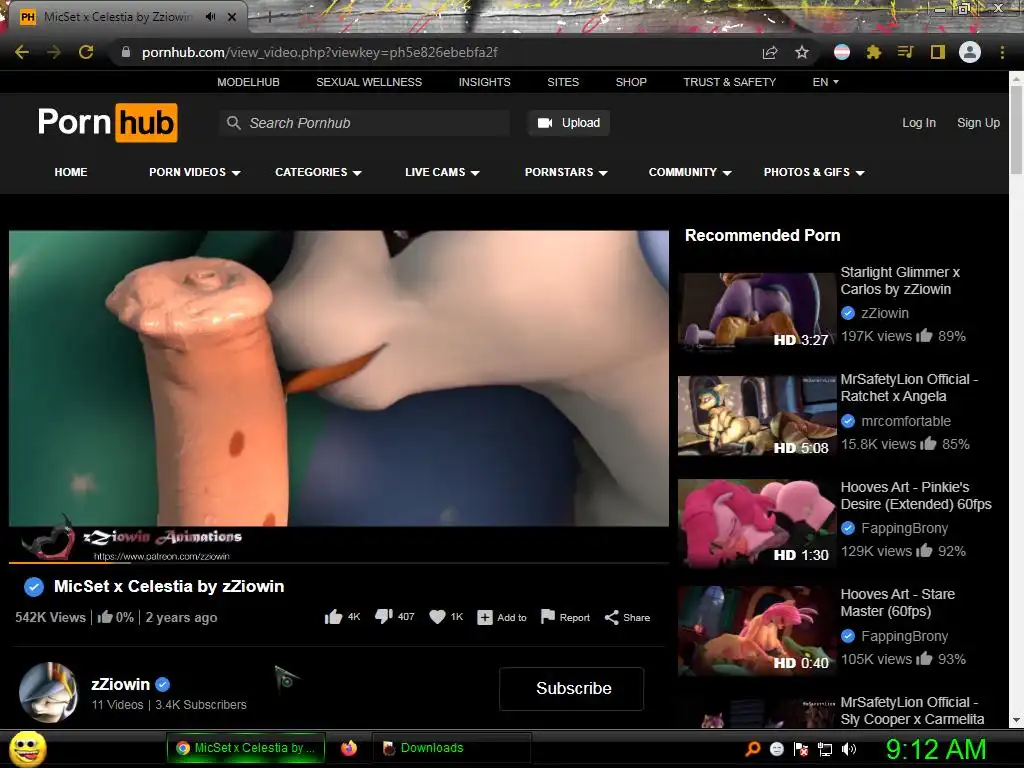1024x768 pixels.
Task: Expand the EN language dropdown
Action: pos(825,82)
